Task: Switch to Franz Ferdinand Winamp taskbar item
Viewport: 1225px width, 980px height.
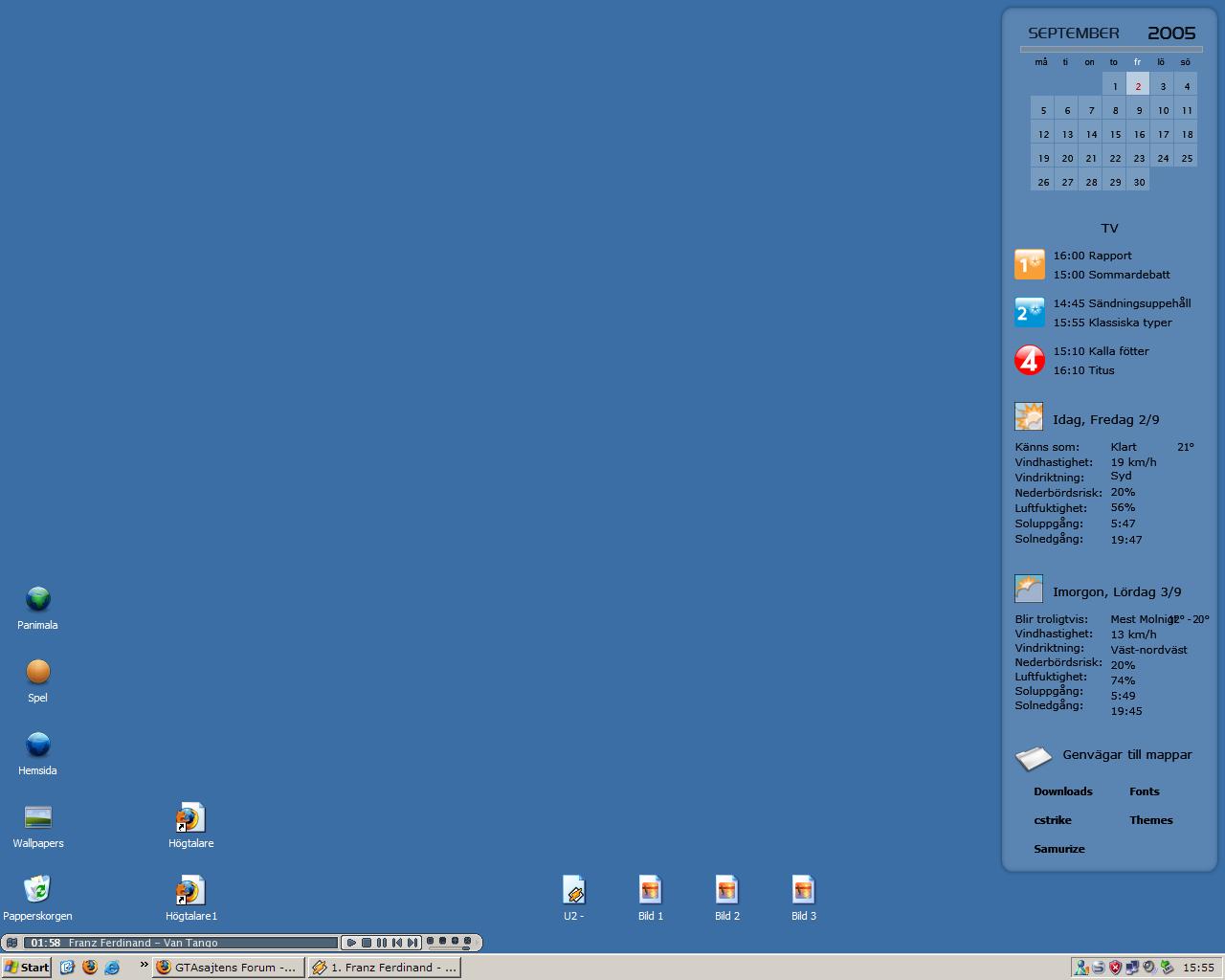Action: (x=384, y=968)
